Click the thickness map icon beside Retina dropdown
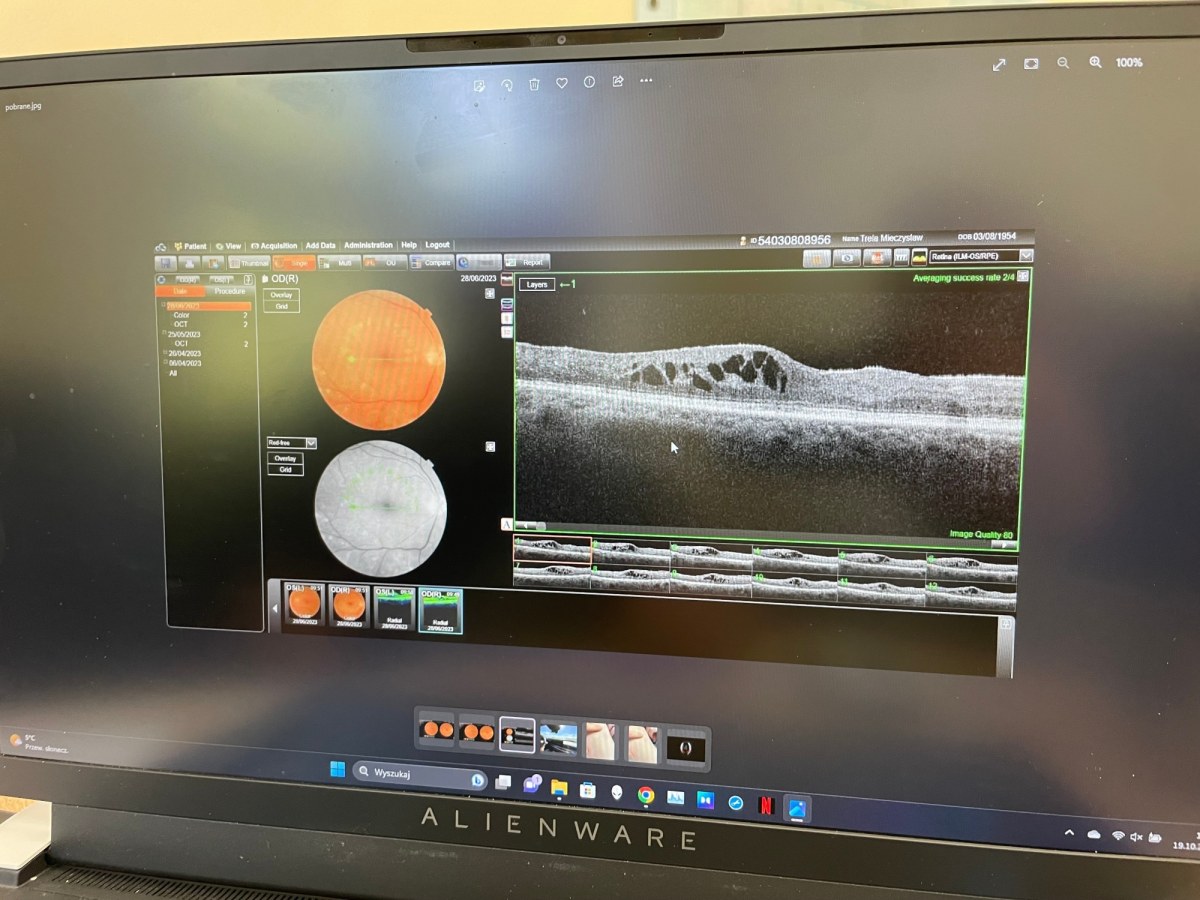1200x900 pixels. (919, 257)
